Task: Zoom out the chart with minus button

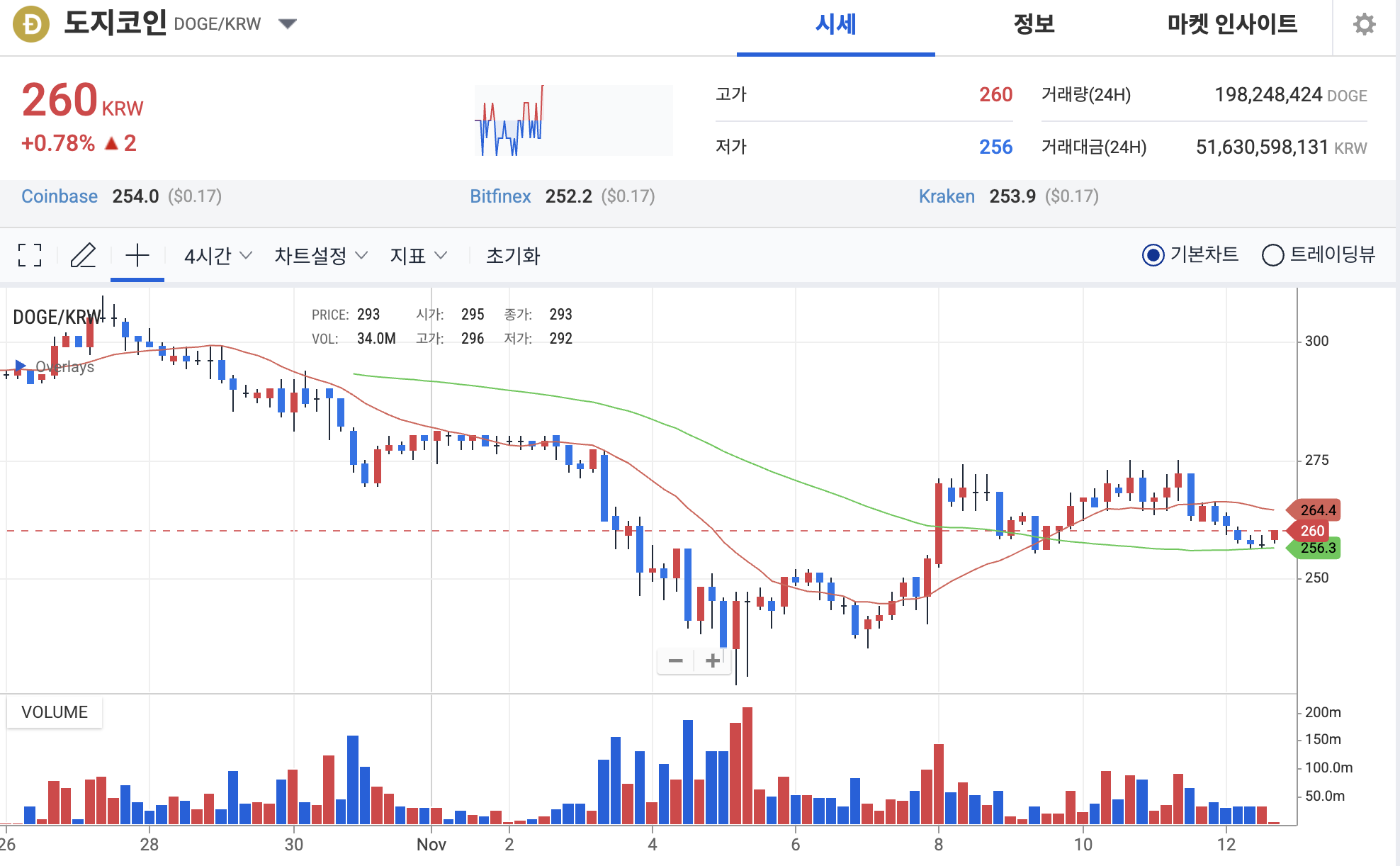Action: pos(675,660)
